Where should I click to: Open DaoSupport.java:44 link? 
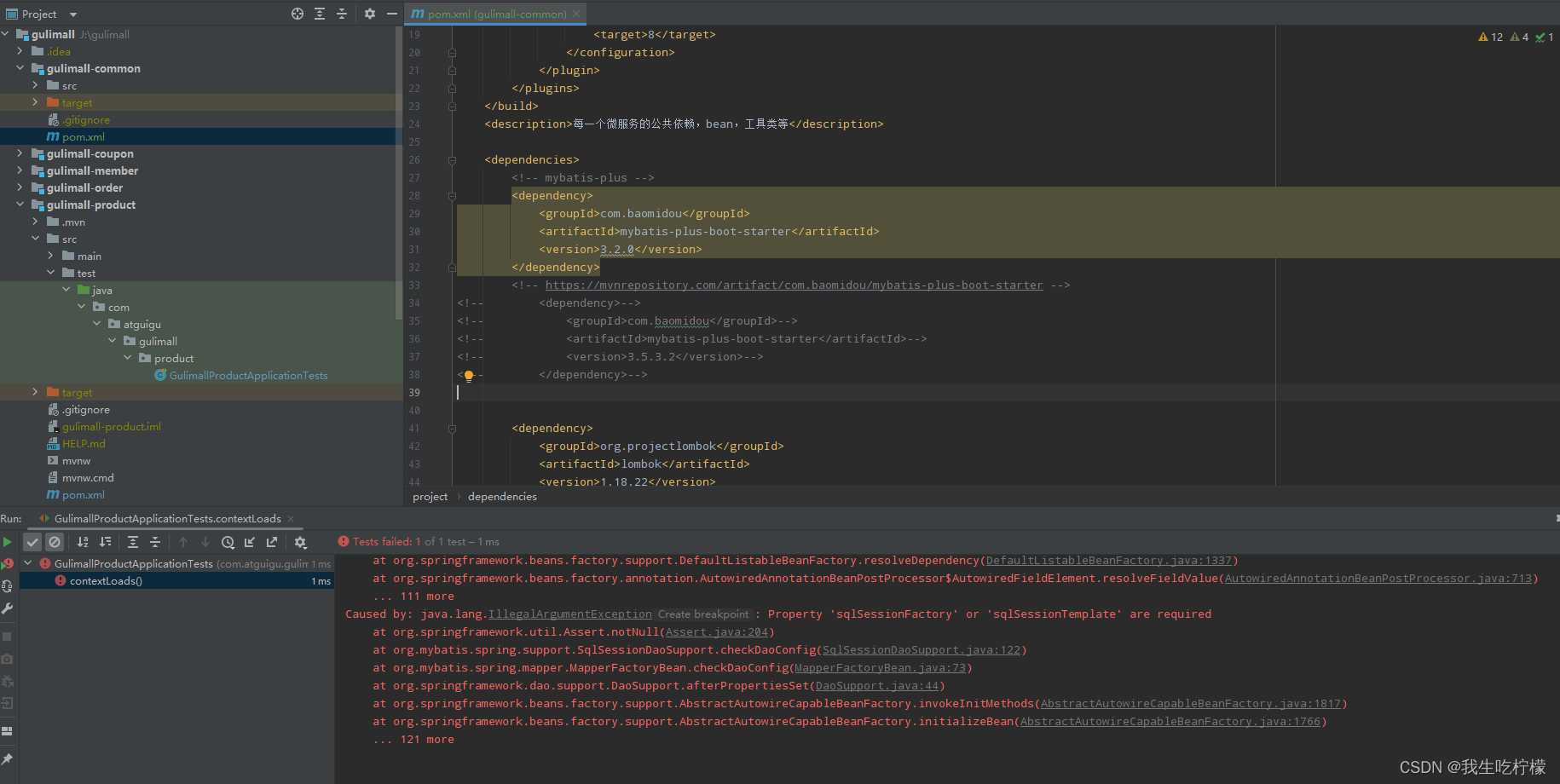[x=876, y=686]
